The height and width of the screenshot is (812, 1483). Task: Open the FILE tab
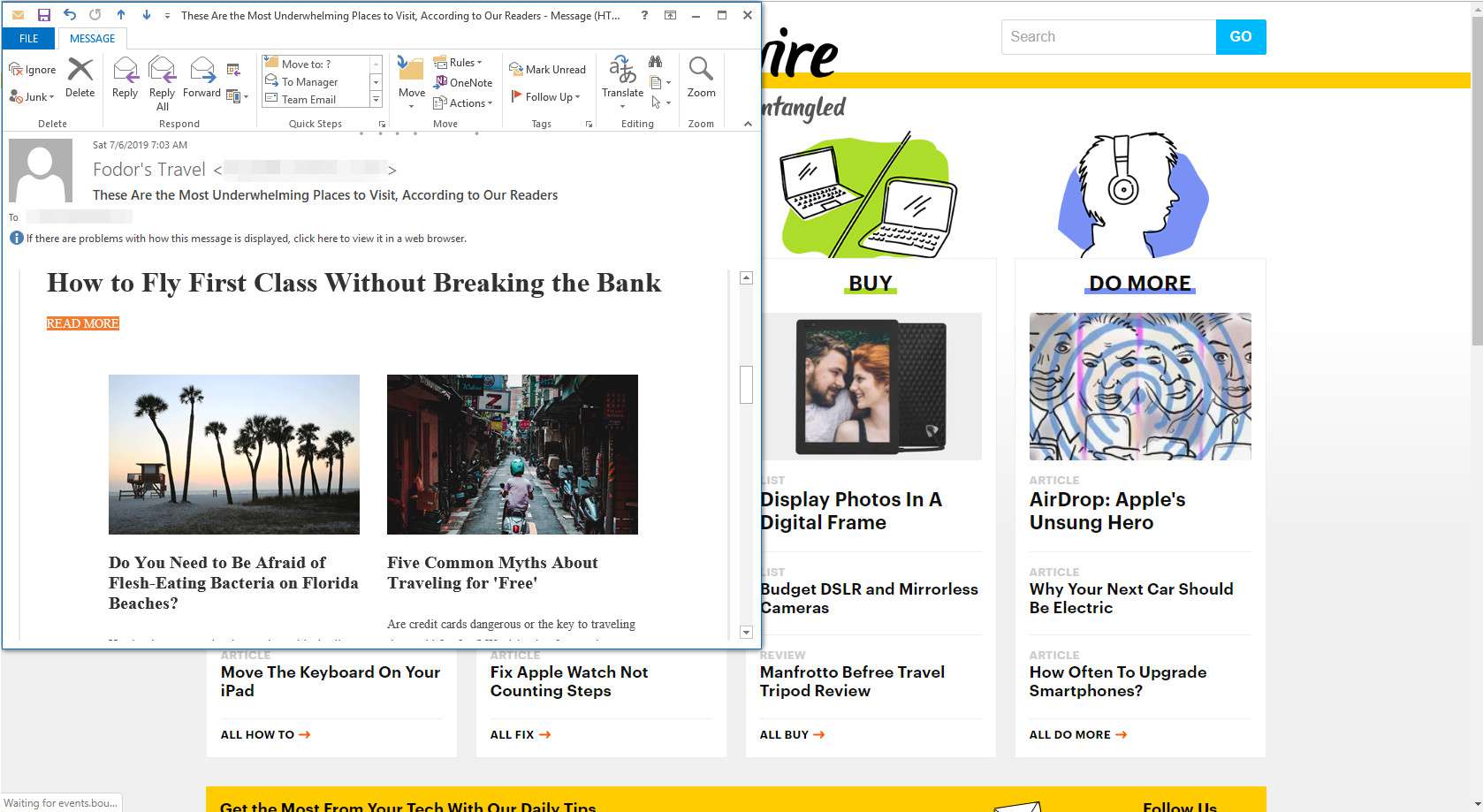point(29,39)
